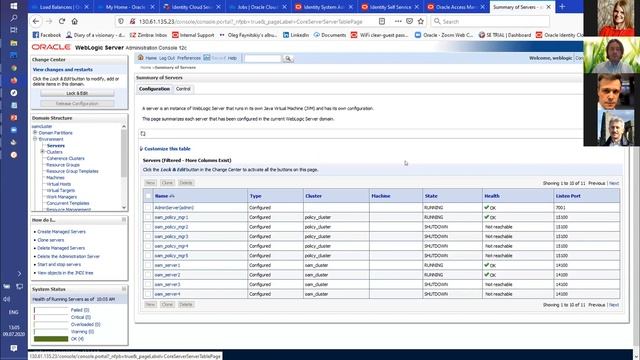Open Facebook bookmark

point(47,35)
